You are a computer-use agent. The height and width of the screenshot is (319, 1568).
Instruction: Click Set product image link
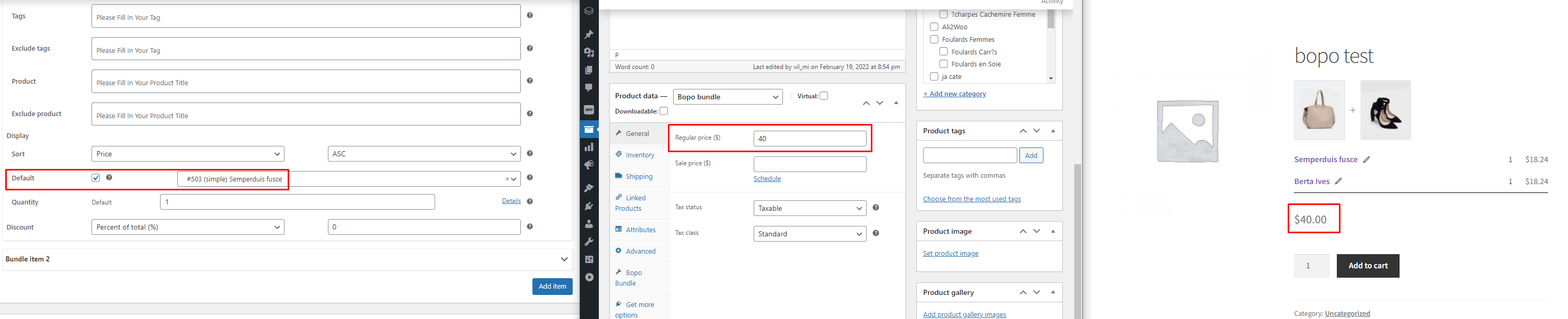click(950, 253)
